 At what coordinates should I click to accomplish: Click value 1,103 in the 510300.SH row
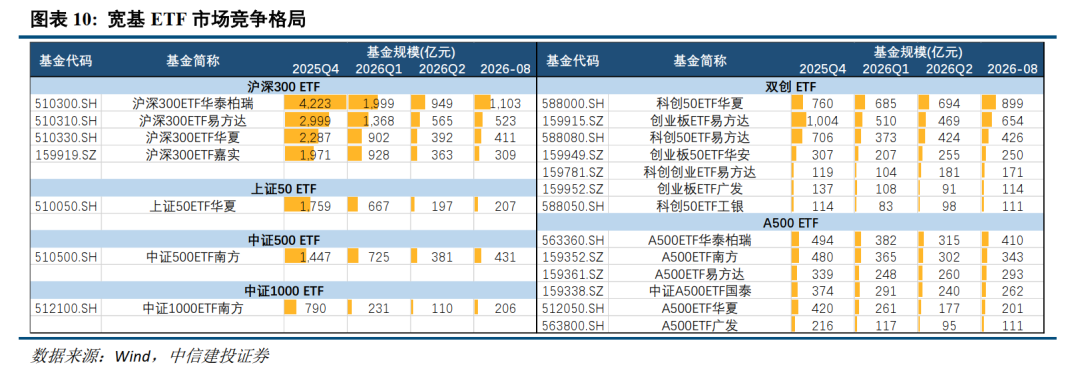click(x=506, y=103)
